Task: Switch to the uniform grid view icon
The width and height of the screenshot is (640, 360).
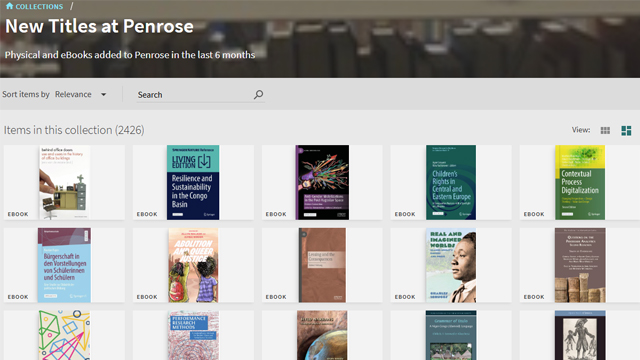Action: click(x=605, y=130)
